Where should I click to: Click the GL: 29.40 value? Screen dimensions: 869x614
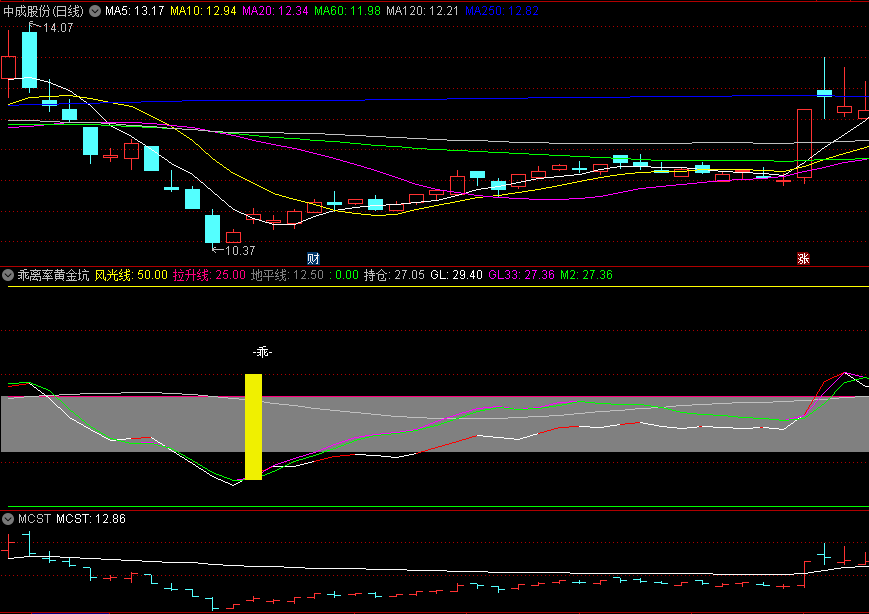pos(456,275)
